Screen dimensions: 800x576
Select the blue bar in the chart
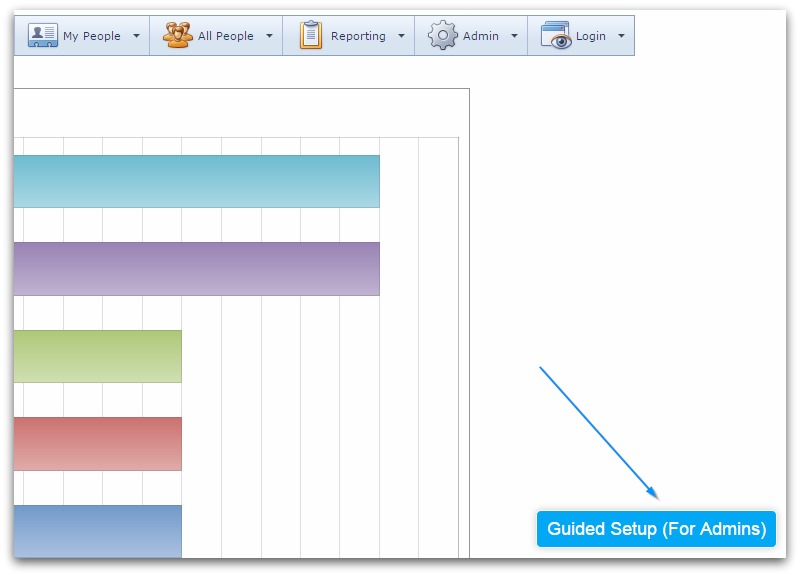click(97, 532)
